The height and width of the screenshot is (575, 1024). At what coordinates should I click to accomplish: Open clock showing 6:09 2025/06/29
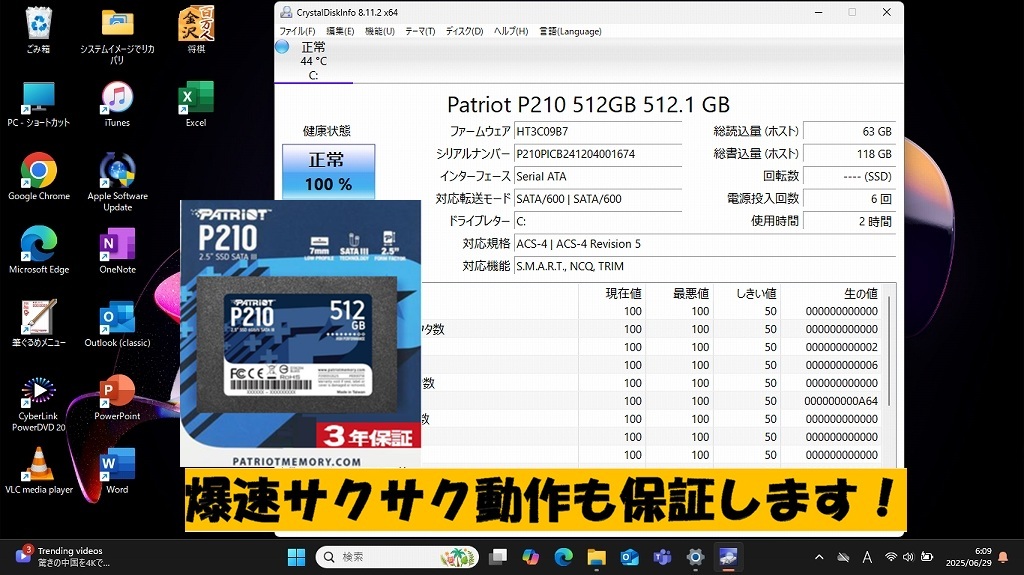pyautogui.click(x=968, y=557)
